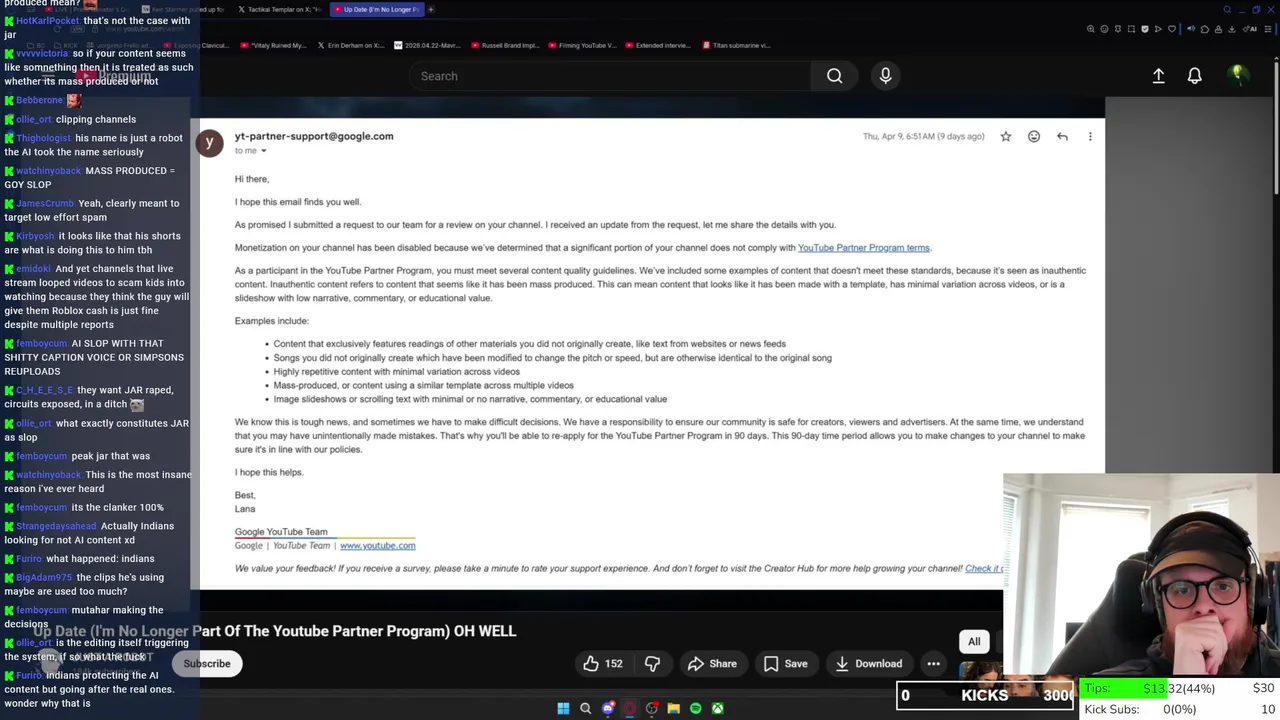Expand the 'to me' recipient details
The height and width of the screenshot is (720, 1280).
[x=263, y=151]
